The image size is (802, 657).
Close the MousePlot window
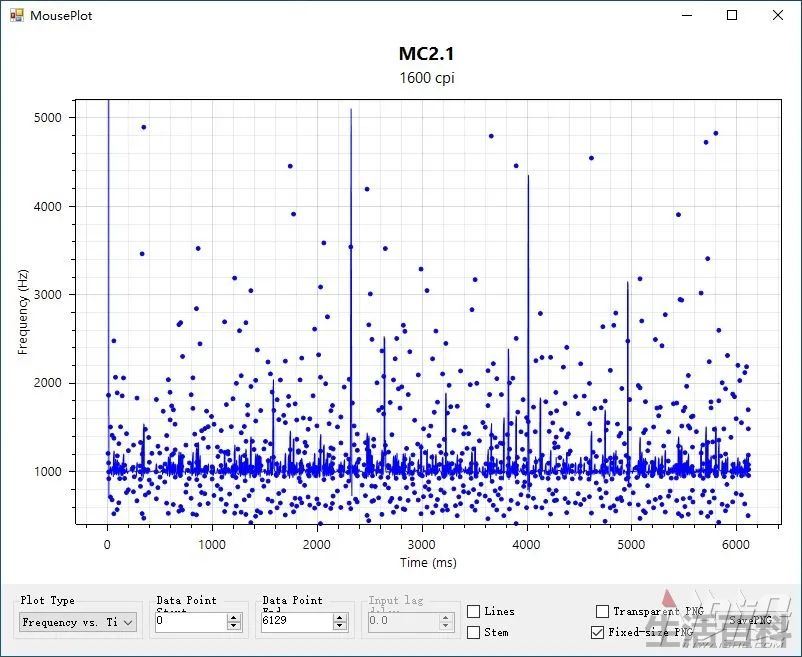pos(777,15)
